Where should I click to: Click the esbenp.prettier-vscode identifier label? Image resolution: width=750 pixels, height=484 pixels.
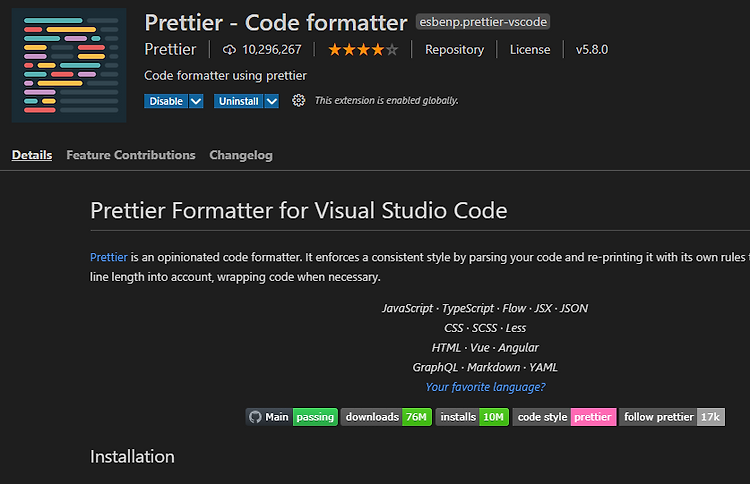[483, 22]
